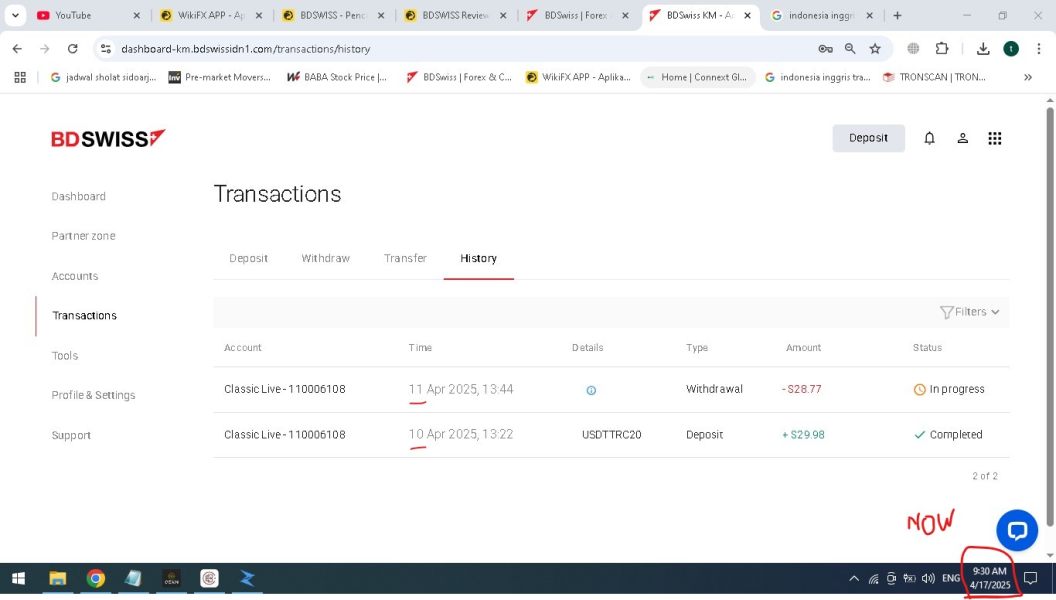
Task: Open browser zoom magnifier icon
Action: click(x=850, y=48)
